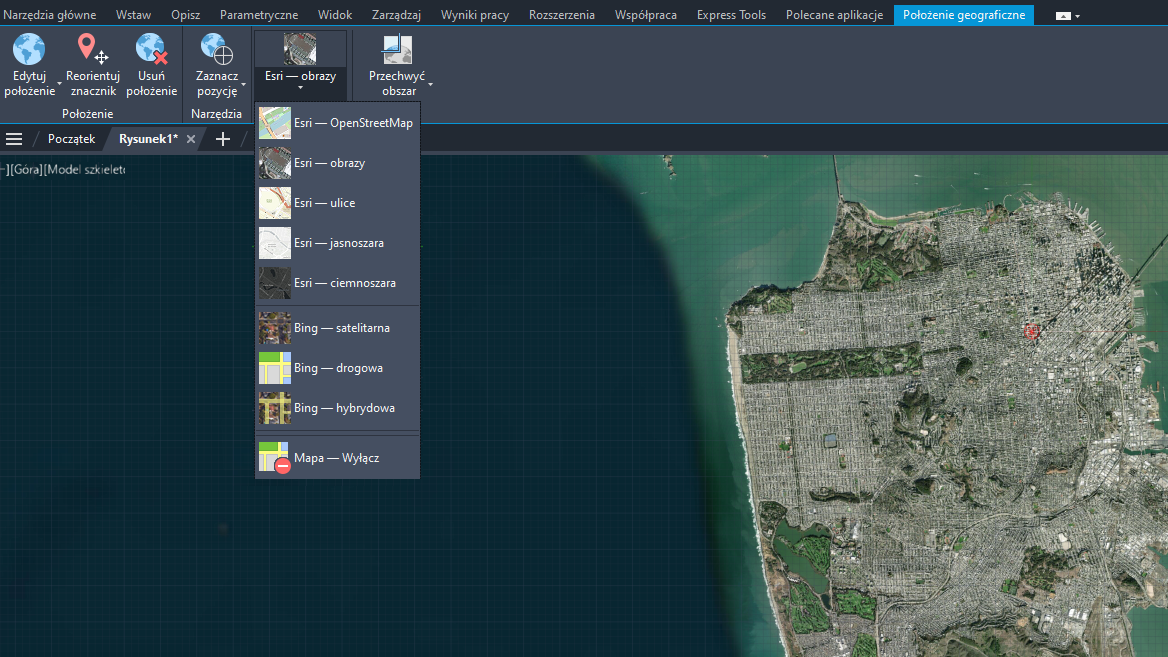Click the Edytuj położenie globe icon
The height and width of the screenshot is (657, 1168).
(29, 50)
